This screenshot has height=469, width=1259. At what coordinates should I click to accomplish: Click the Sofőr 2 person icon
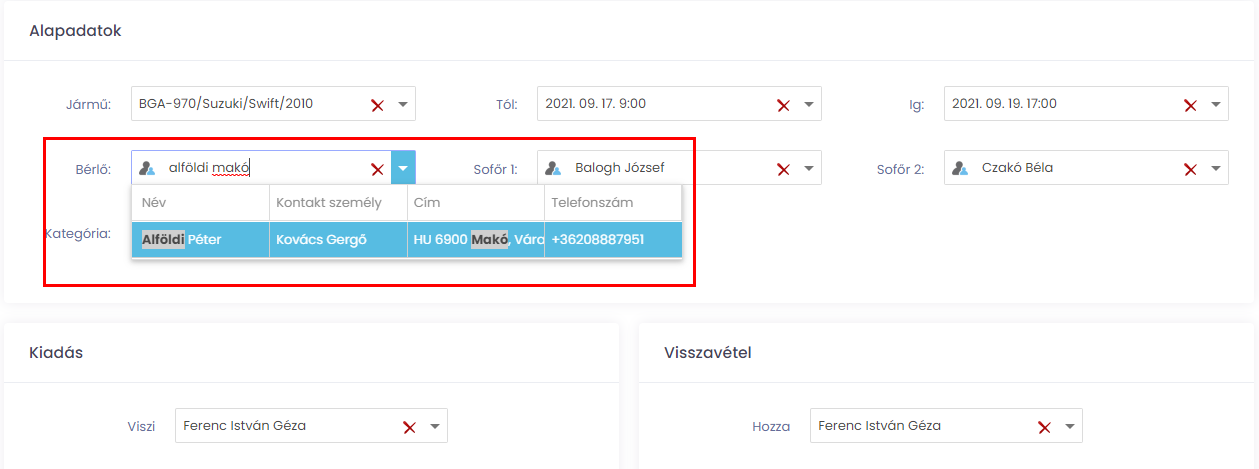point(960,168)
